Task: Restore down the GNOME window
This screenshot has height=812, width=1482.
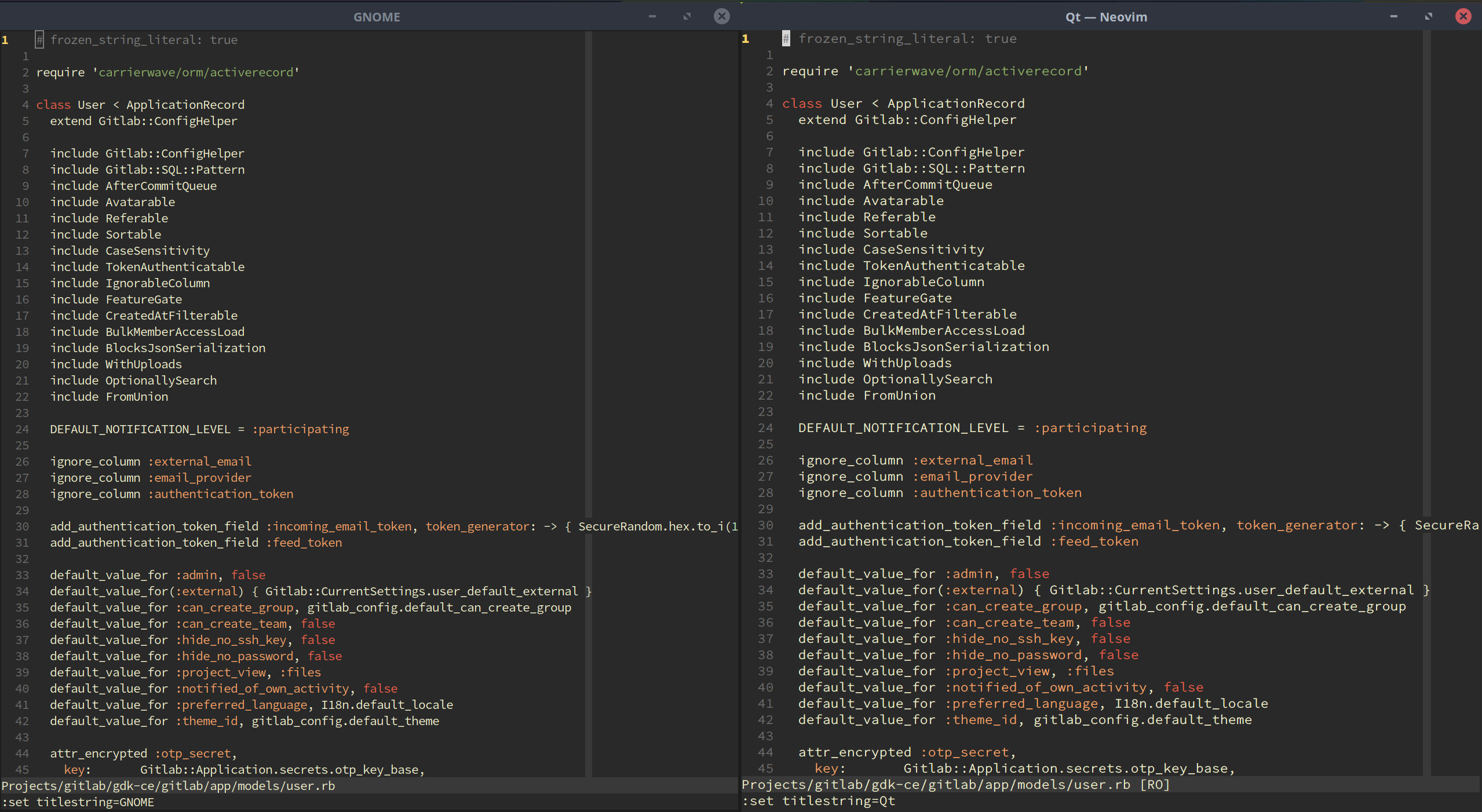Action: 687,16
